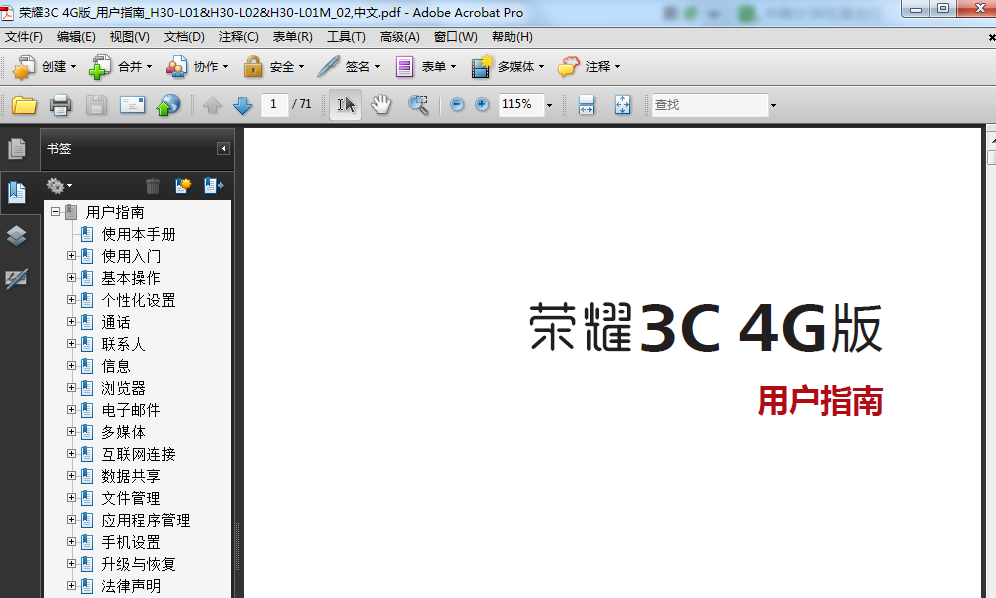The image size is (996, 598).
Task: Click the Zoom Out minus button
Action: click(457, 104)
